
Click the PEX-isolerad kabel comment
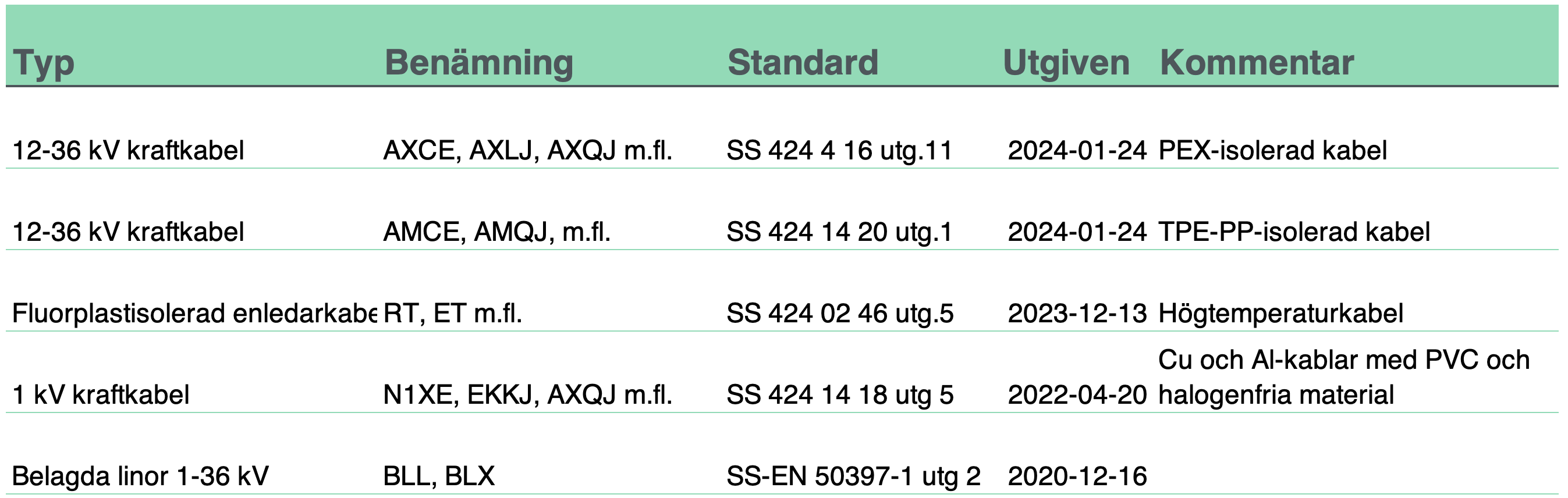pyautogui.click(x=1272, y=150)
